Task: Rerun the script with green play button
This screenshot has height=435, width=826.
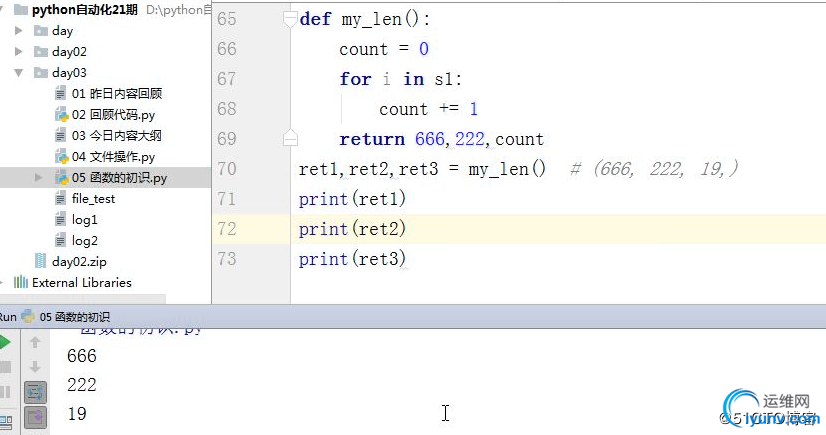Action: [4, 342]
